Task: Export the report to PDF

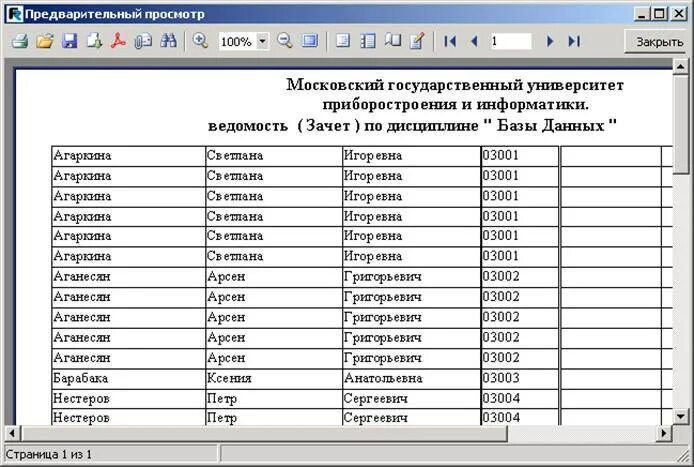Action: (x=118, y=42)
